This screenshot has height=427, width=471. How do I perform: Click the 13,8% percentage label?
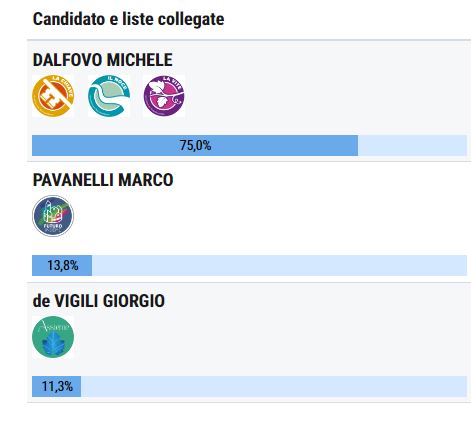(63, 266)
